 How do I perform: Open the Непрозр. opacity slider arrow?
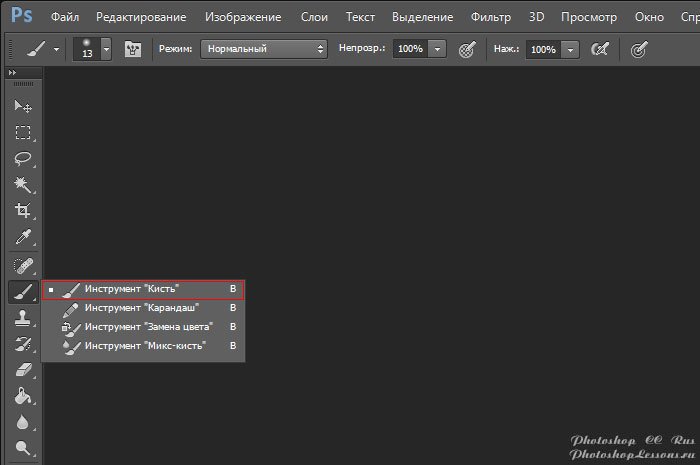[x=438, y=49]
